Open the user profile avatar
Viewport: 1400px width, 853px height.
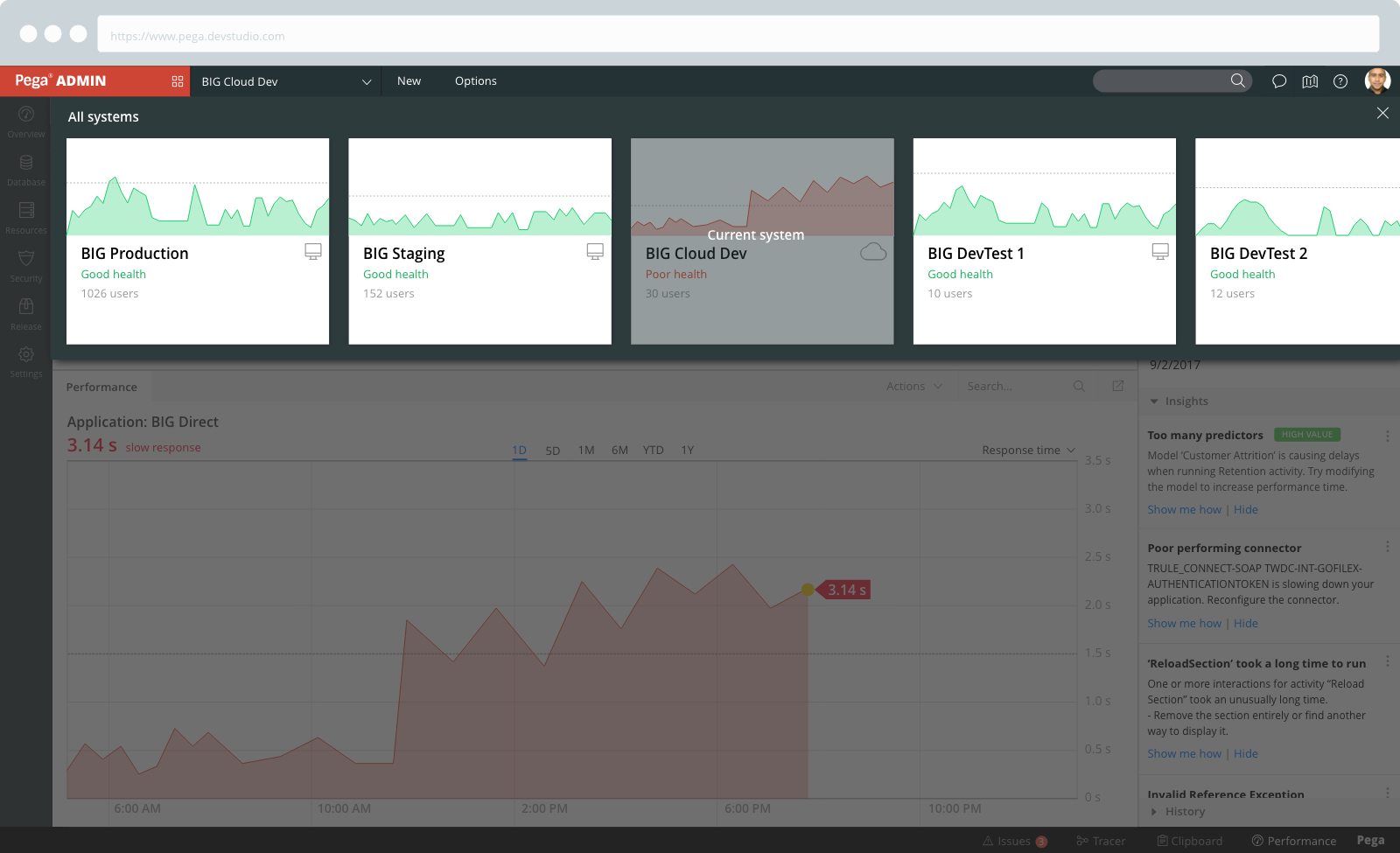tap(1377, 81)
